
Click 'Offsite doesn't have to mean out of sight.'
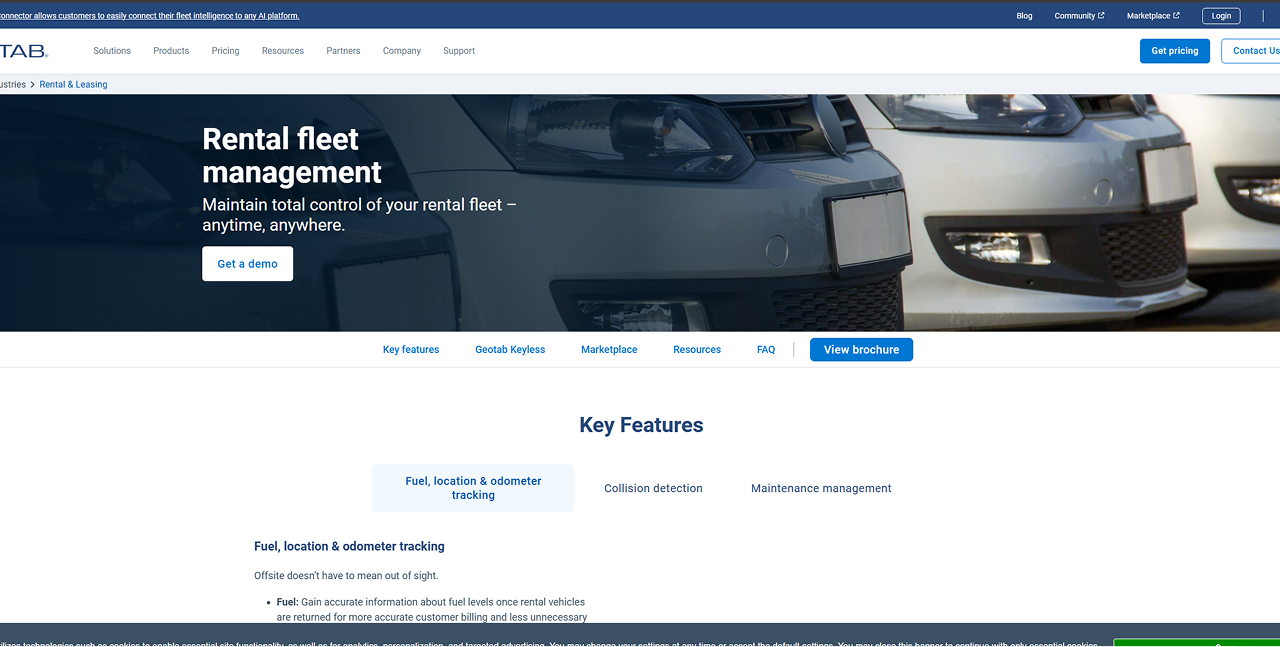(x=346, y=576)
